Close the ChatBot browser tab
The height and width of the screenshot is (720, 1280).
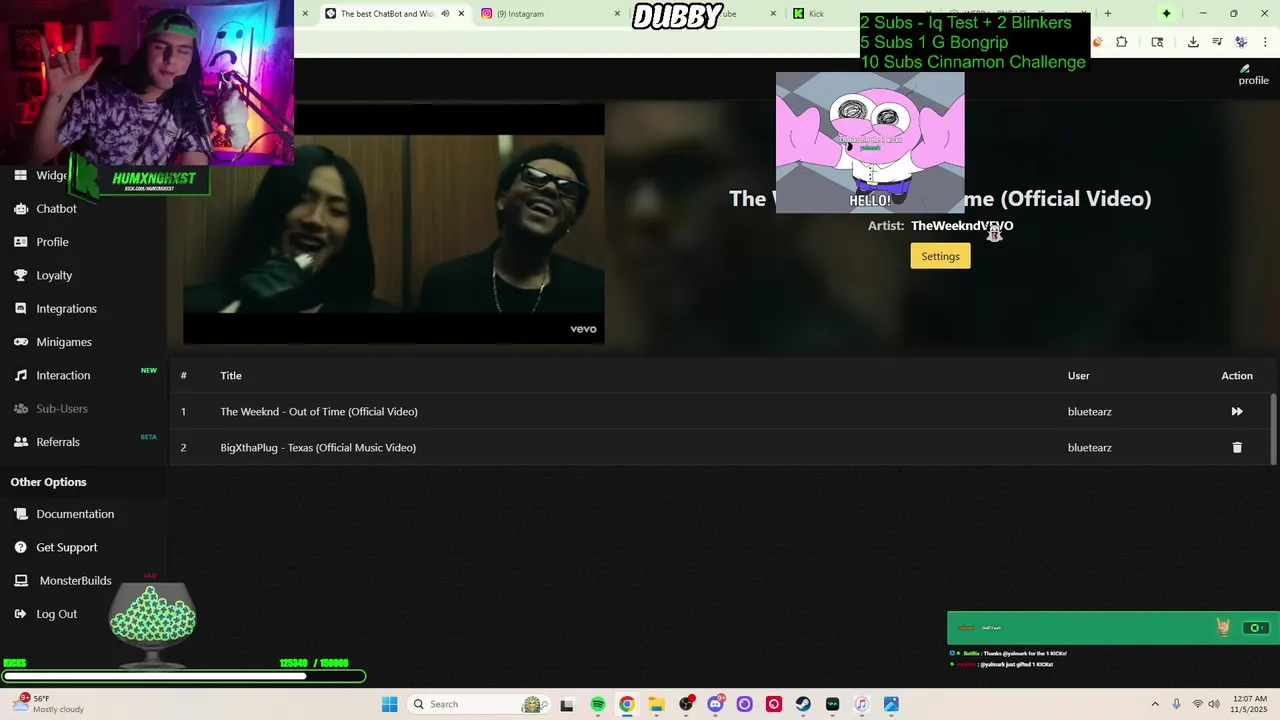[x=461, y=14]
